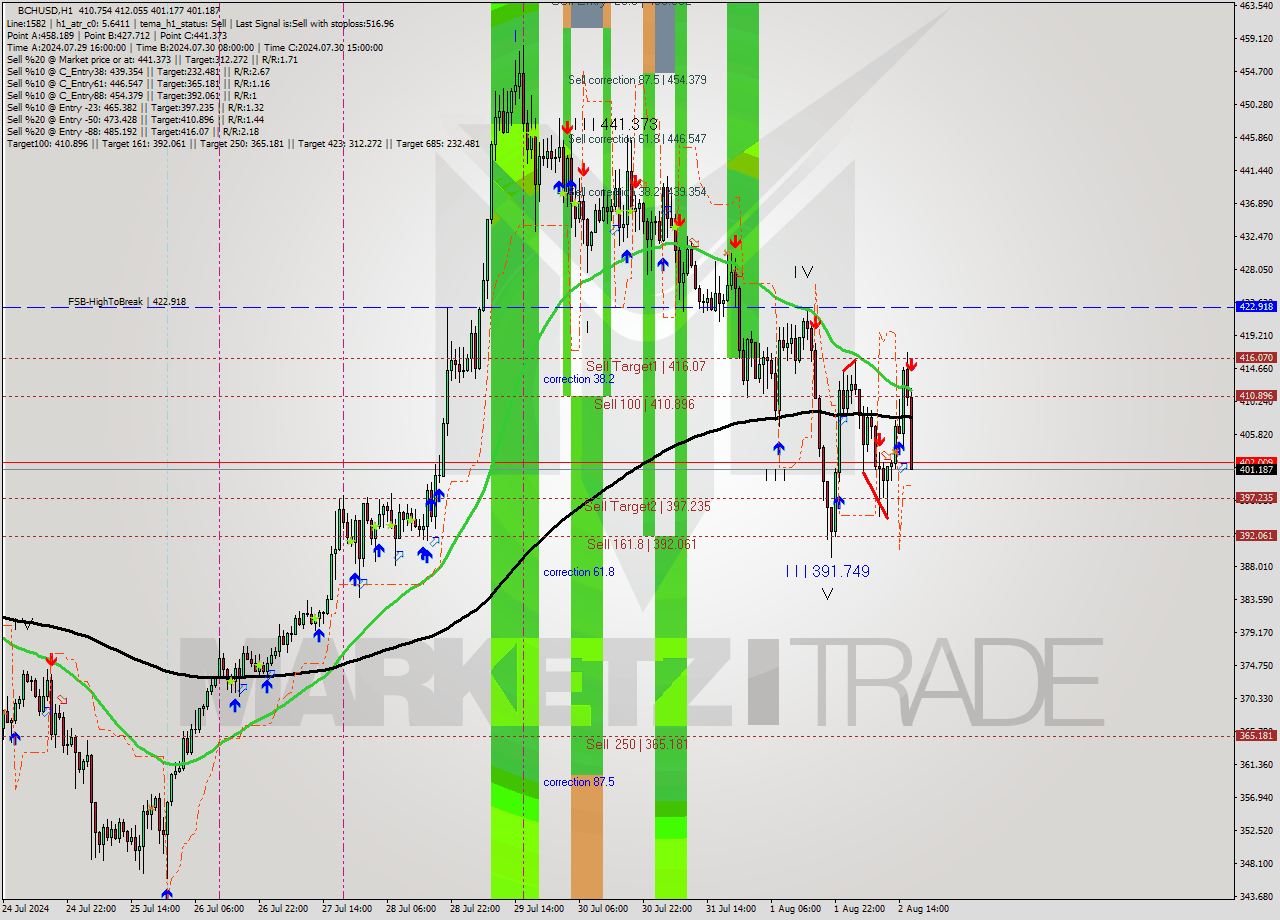The image size is (1280, 920).
Task: Click the 428.000 price axis label
Action: (1254, 270)
